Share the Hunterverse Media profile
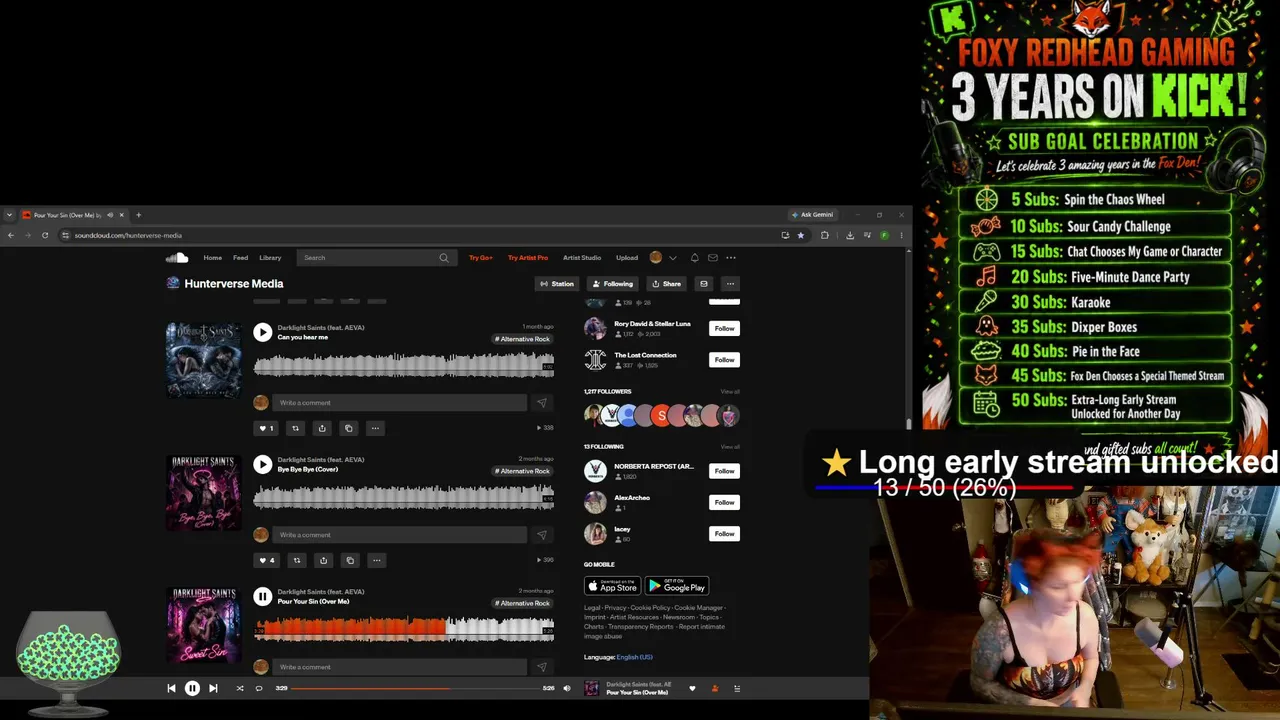 [666, 284]
